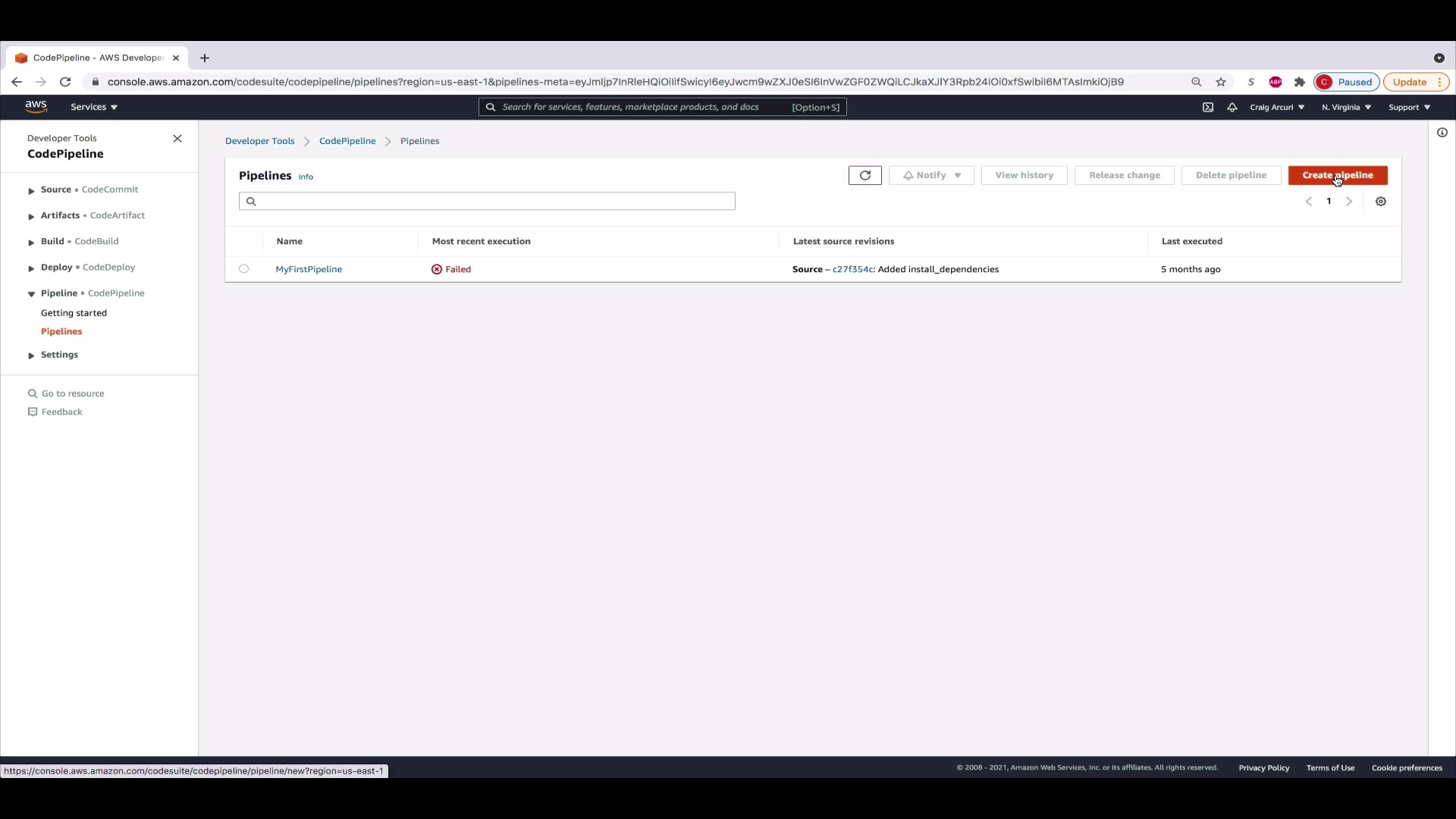The width and height of the screenshot is (1456, 819).
Task: Open the info panel icon at right edge
Action: [x=1442, y=133]
